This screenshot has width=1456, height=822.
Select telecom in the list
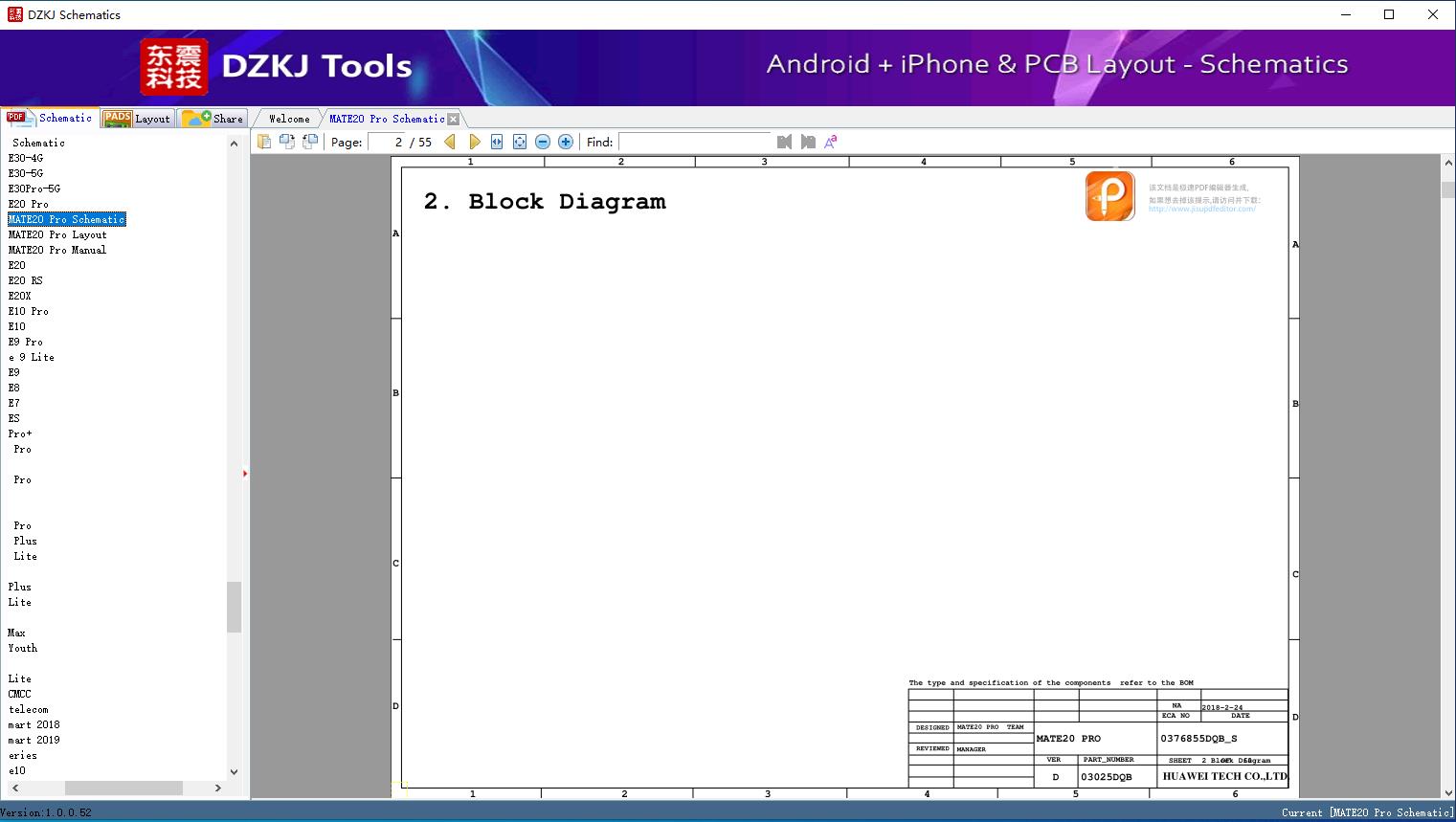point(29,709)
